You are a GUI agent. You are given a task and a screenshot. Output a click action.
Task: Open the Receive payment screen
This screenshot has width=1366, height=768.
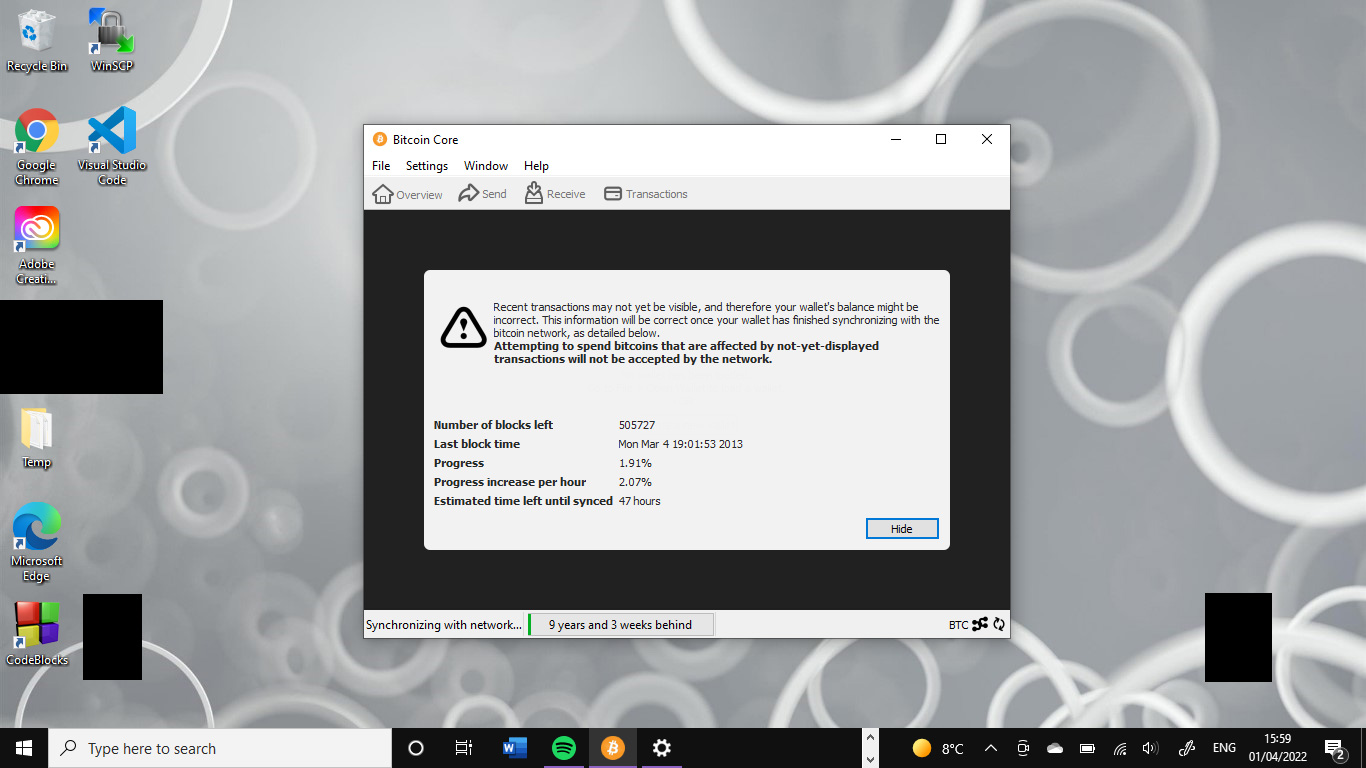tap(554, 193)
